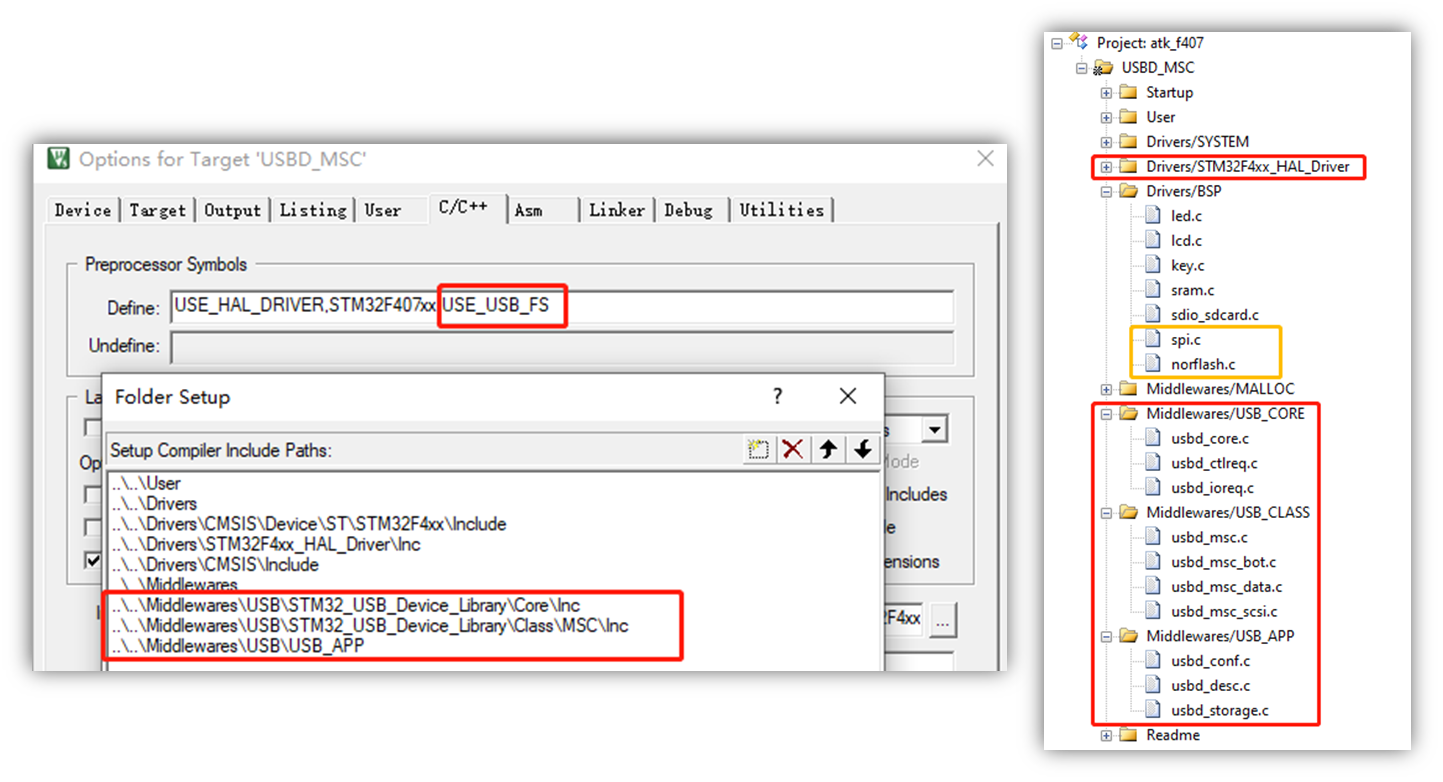Viewport: 1443px width, 782px height.
Task: Select the Drivers\CMSIS\Include path entry
Action: coord(215,564)
